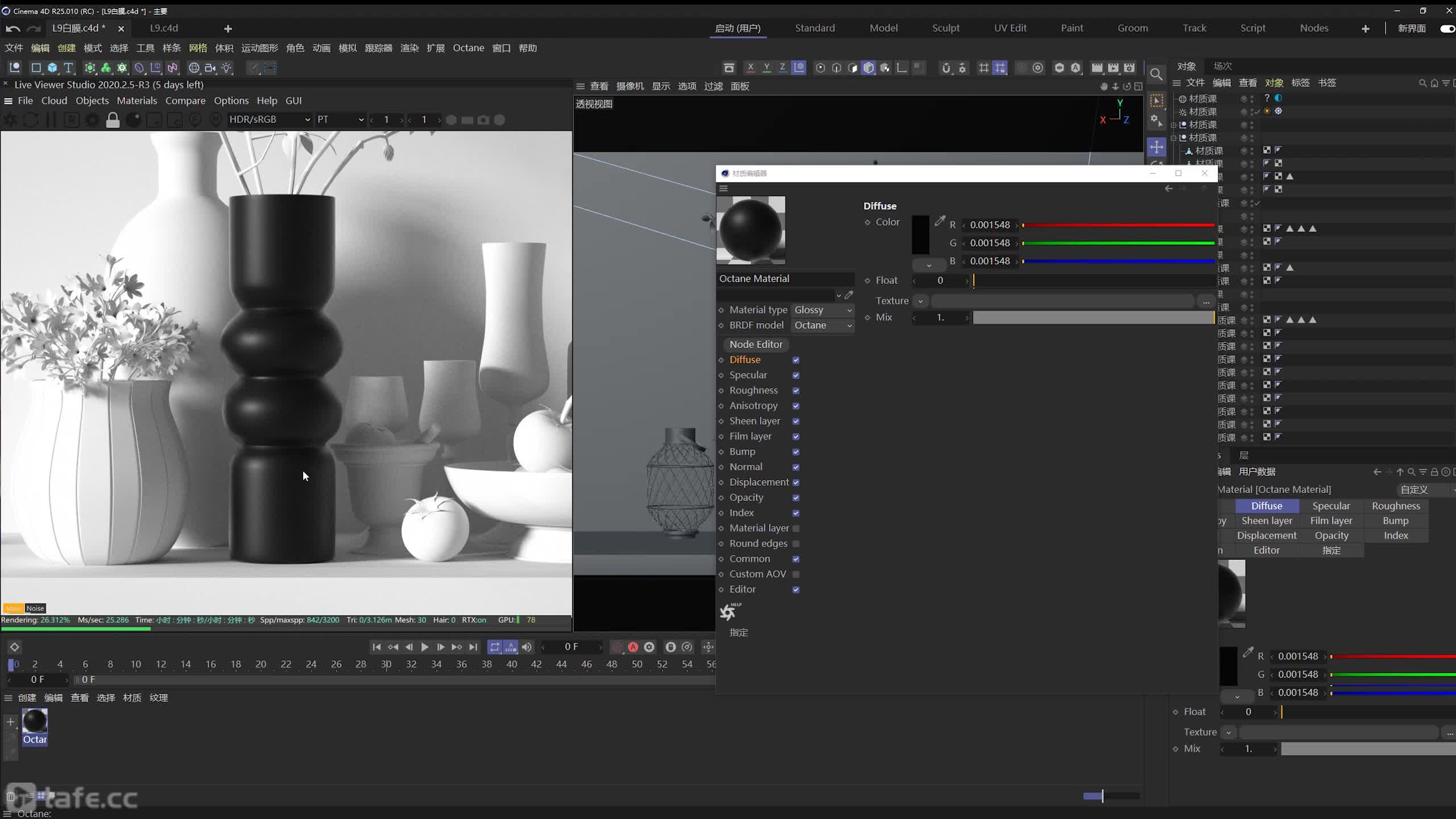This screenshot has width=1456, height=819.
Task: Select the move tool cross icon
Action: click(1156, 147)
